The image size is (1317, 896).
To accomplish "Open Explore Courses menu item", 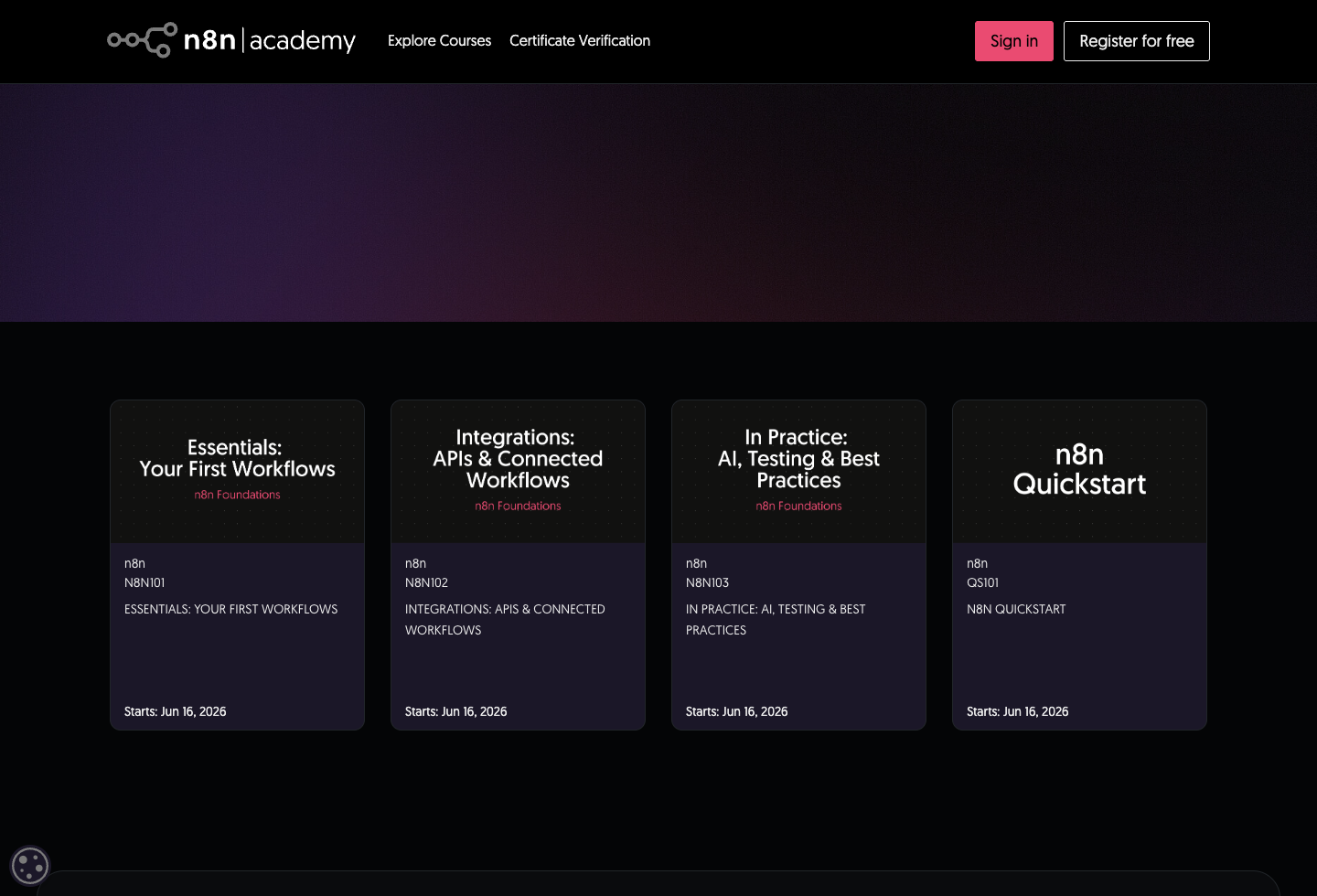I will 439,40.
